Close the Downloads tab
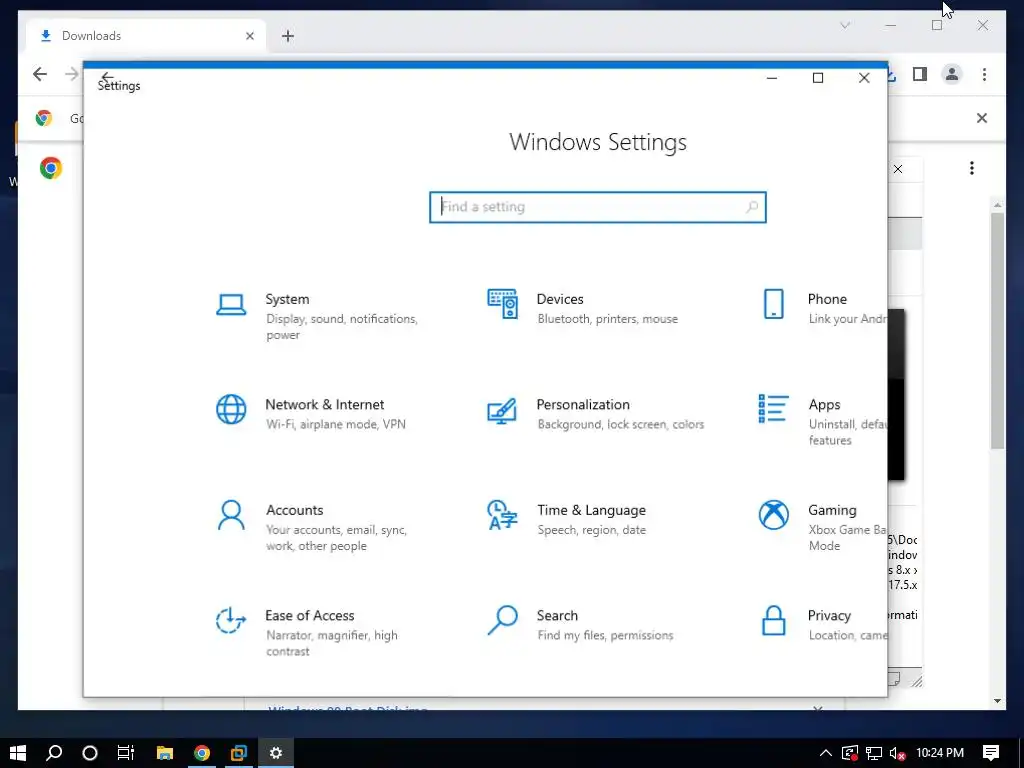The image size is (1024, 768). click(x=249, y=36)
